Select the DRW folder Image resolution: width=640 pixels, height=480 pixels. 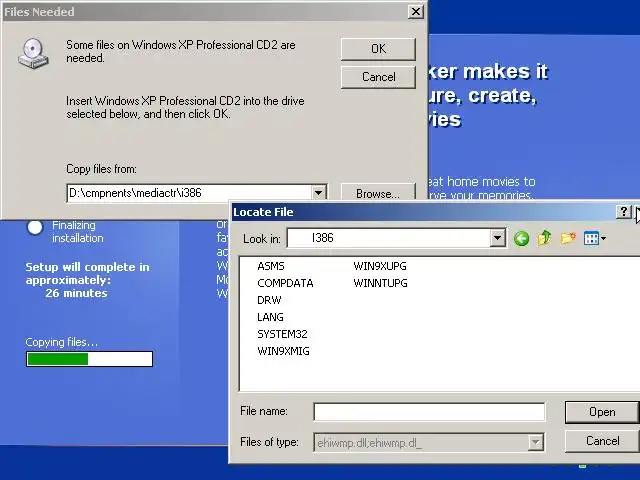click(x=269, y=300)
